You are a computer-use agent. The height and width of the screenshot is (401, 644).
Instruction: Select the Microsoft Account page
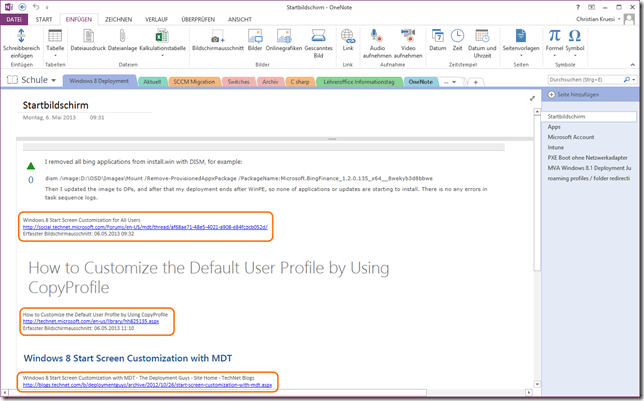pyautogui.click(x=571, y=138)
